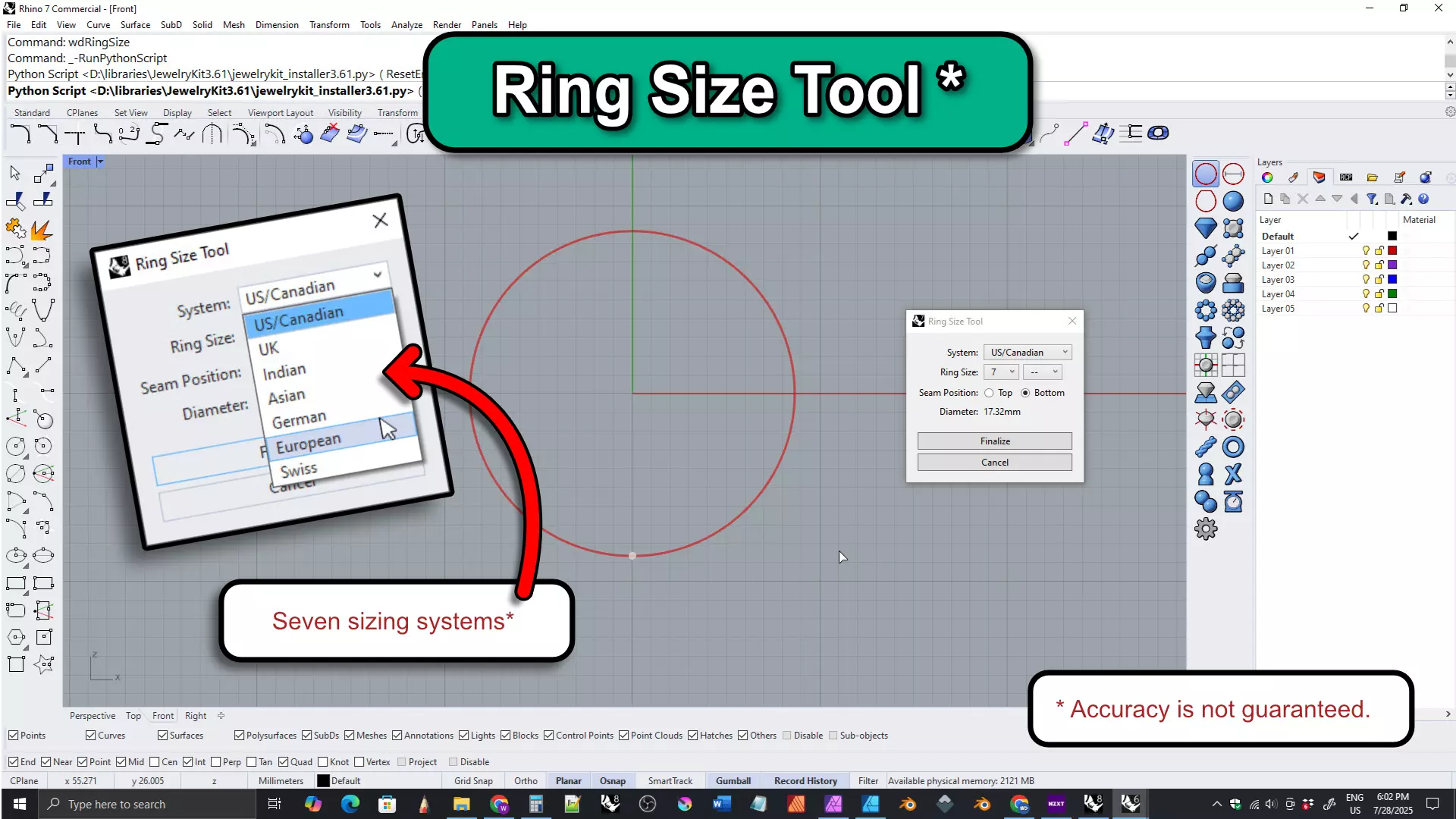Select the gemstone diamond tool icon

click(1205, 227)
